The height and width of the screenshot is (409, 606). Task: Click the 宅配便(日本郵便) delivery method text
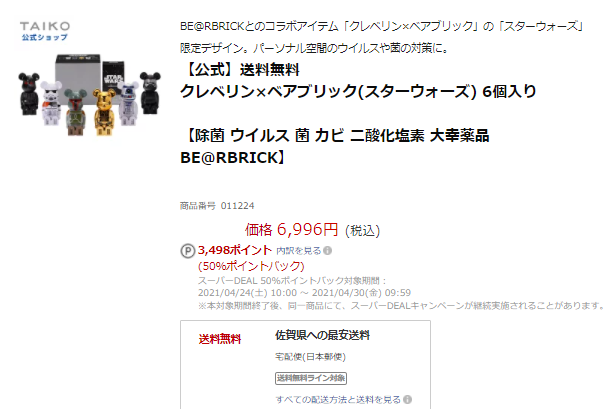click(x=310, y=357)
